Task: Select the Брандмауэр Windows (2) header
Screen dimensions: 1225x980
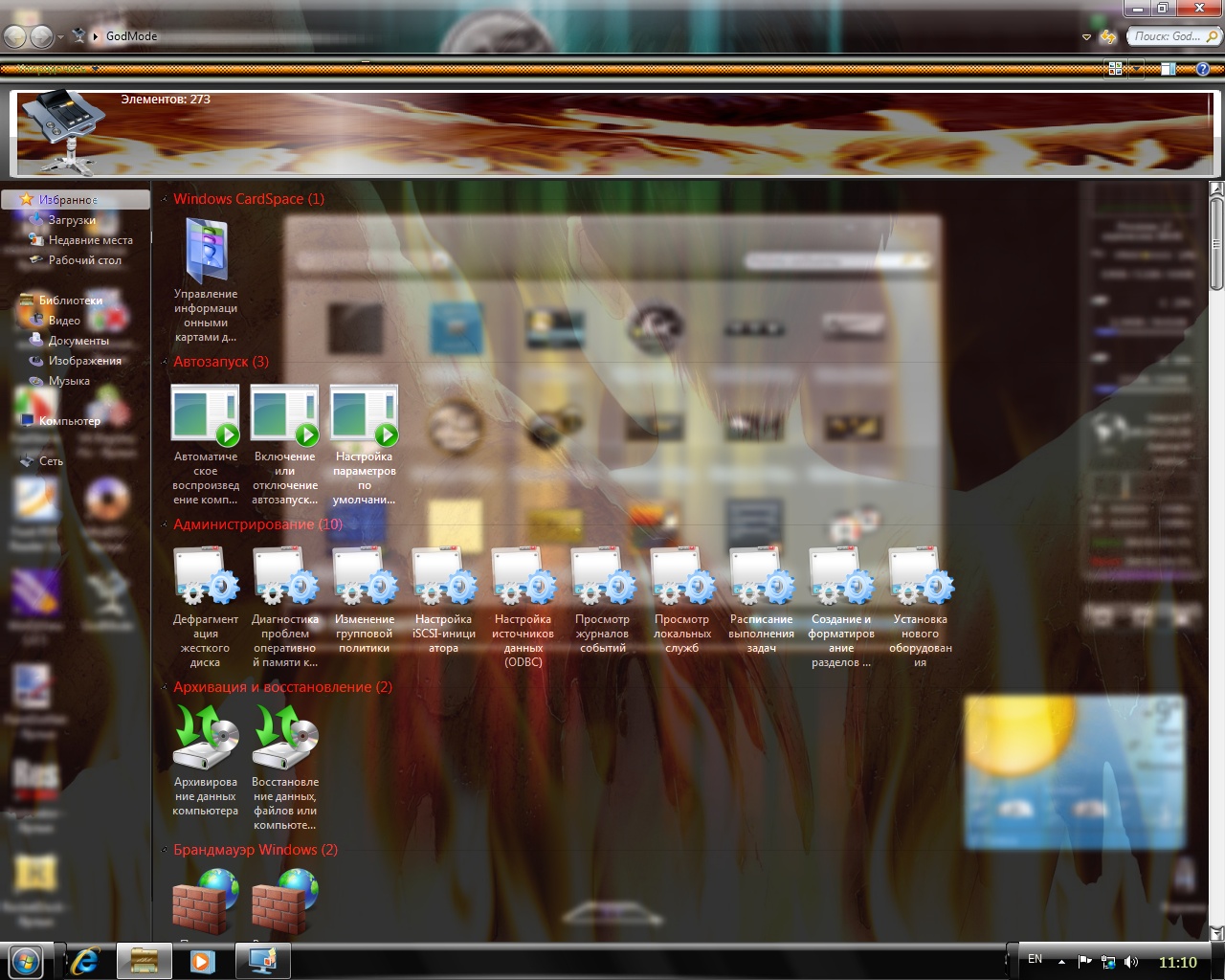Action: 256,850
